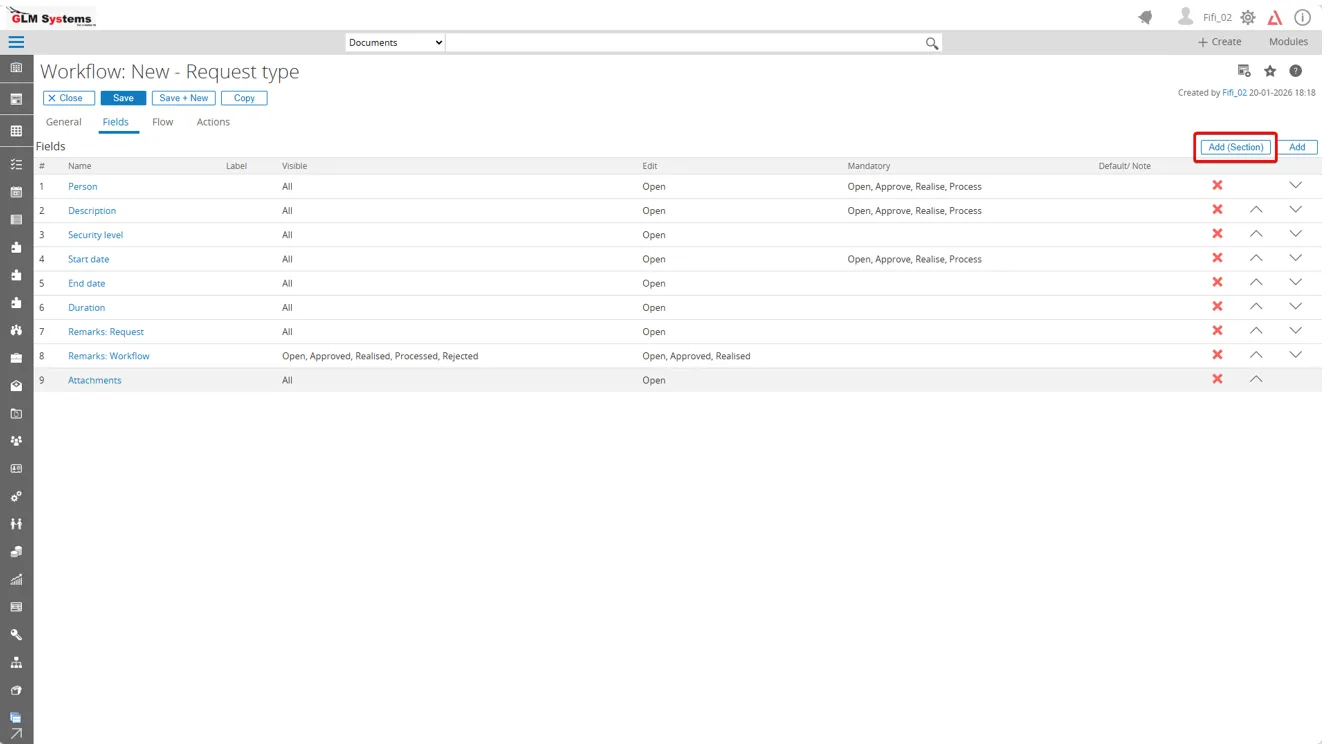Remove the Attachments field row
1325x744 pixels.
pyautogui.click(x=1217, y=379)
